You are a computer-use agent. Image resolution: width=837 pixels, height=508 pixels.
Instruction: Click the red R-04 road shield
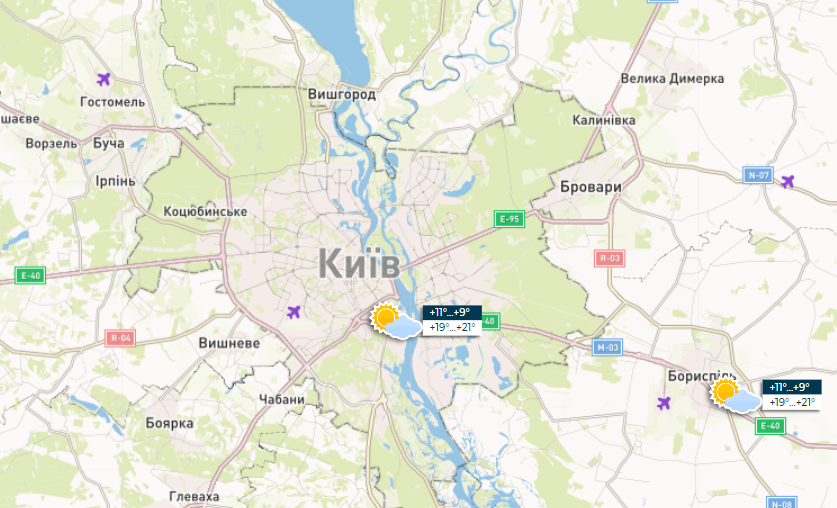tap(121, 338)
